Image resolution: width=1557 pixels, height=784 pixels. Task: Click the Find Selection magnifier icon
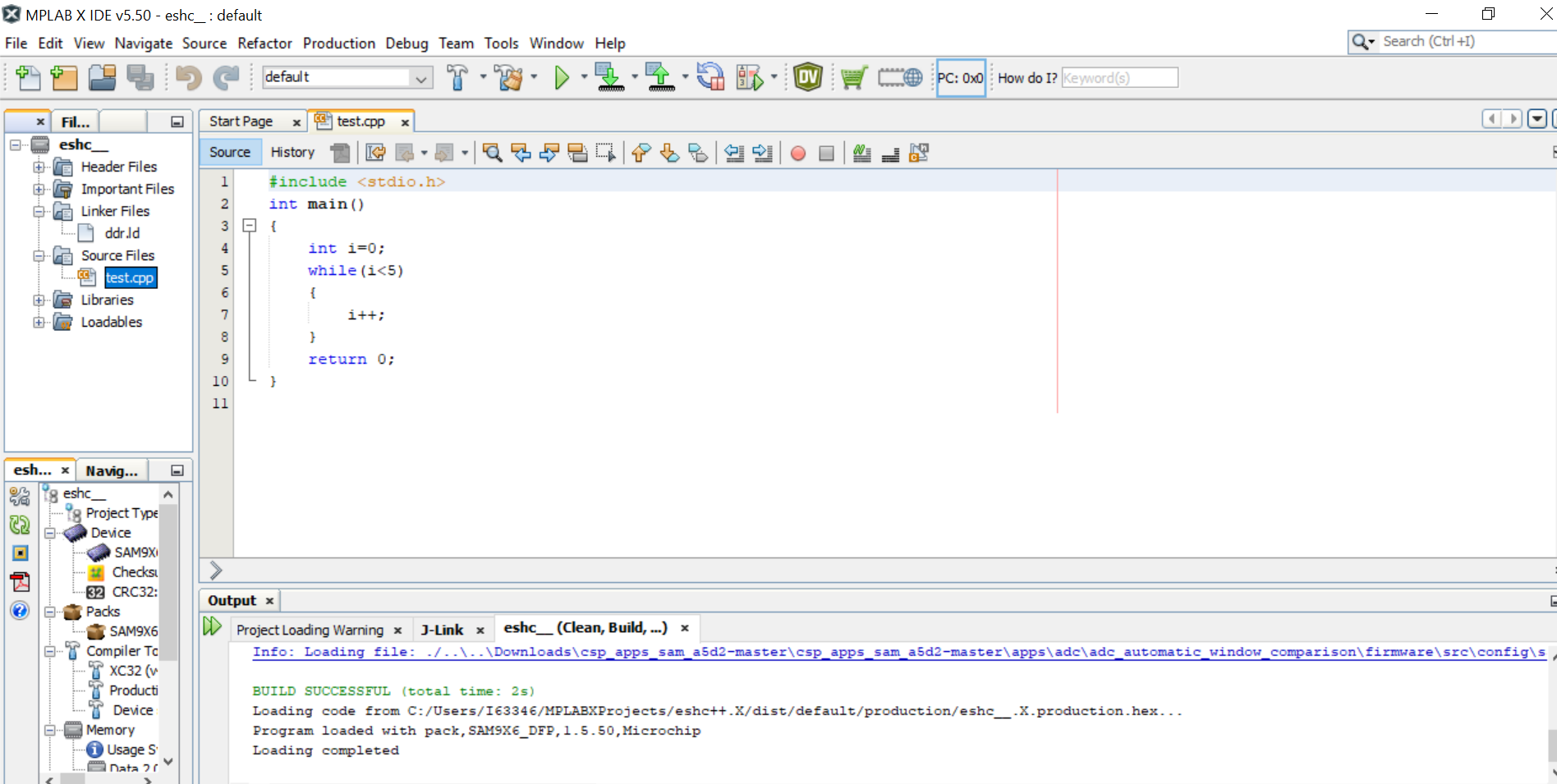(x=492, y=153)
